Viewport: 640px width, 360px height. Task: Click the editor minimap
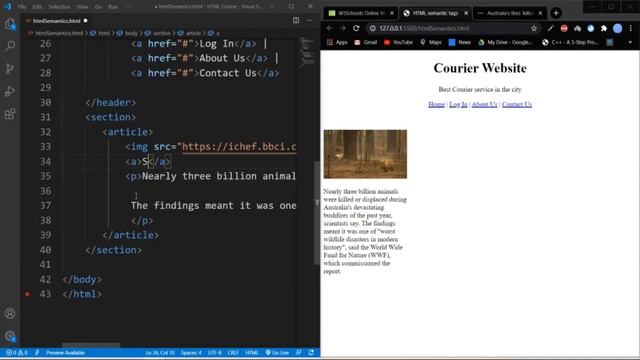307,53
